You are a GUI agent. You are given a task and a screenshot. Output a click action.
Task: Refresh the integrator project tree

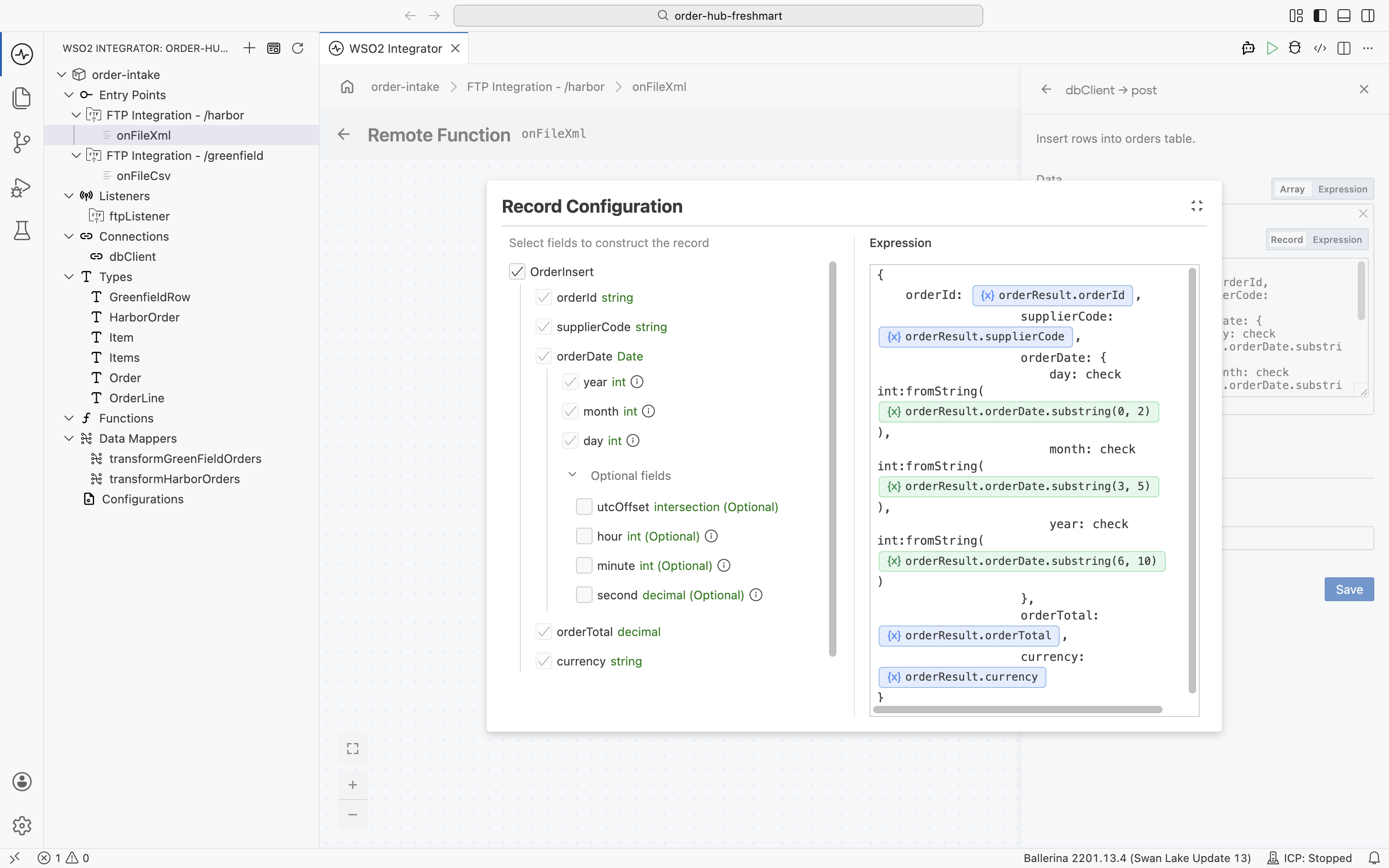pyautogui.click(x=297, y=48)
